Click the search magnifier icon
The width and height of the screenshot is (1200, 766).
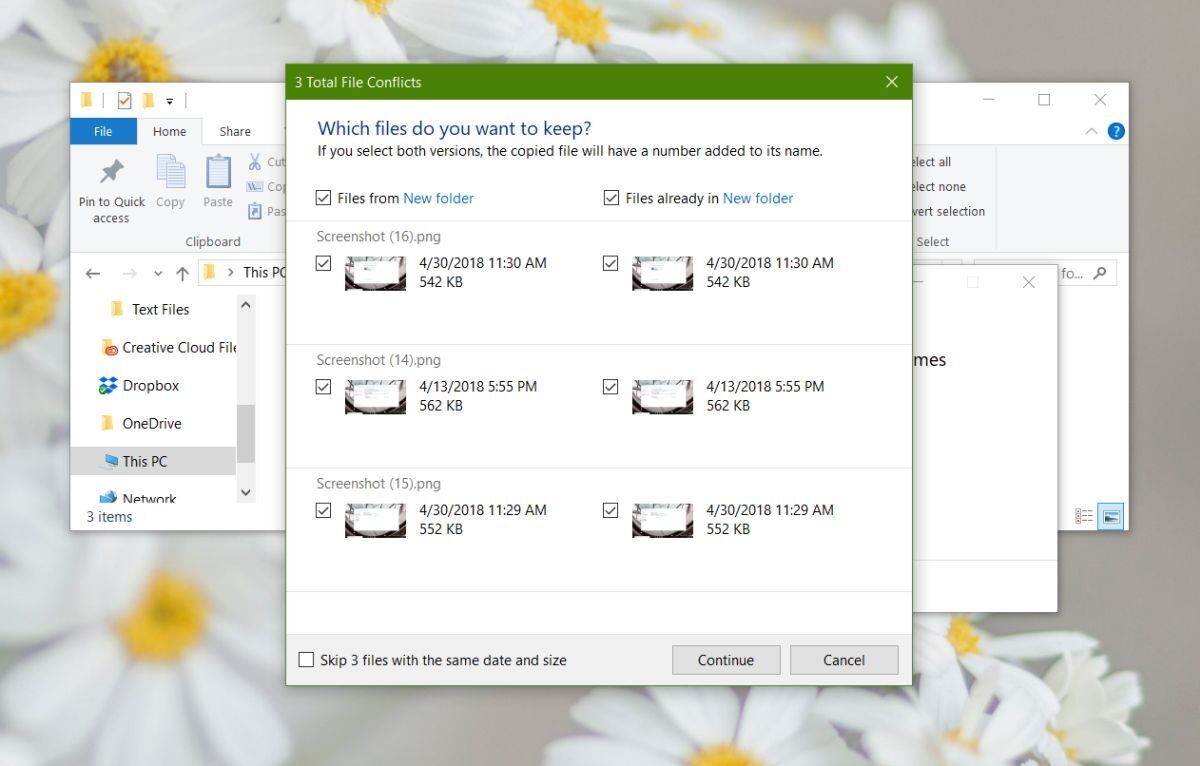pyautogui.click(x=1098, y=272)
